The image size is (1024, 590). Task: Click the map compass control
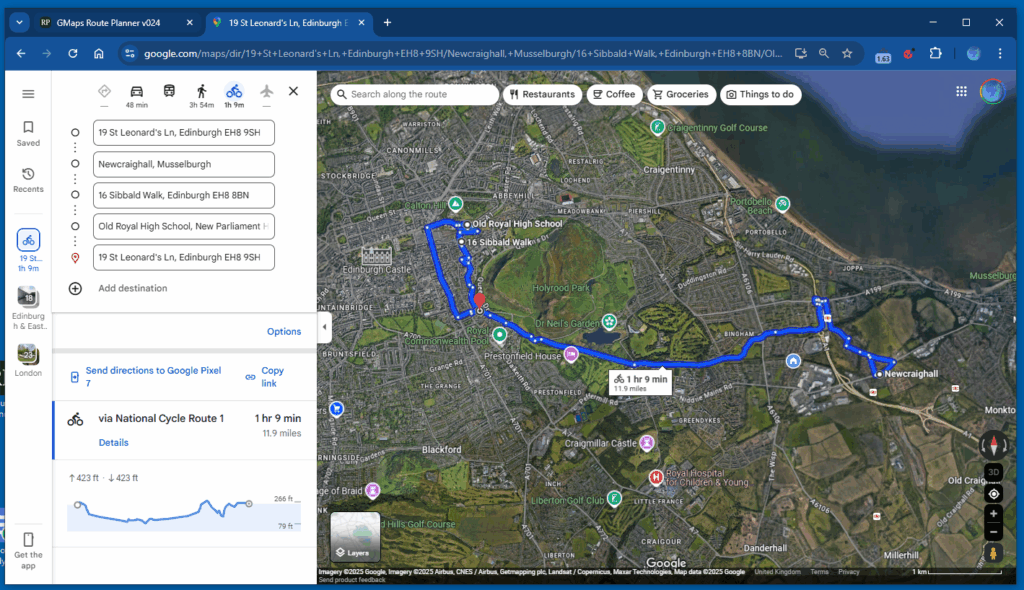tap(993, 446)
